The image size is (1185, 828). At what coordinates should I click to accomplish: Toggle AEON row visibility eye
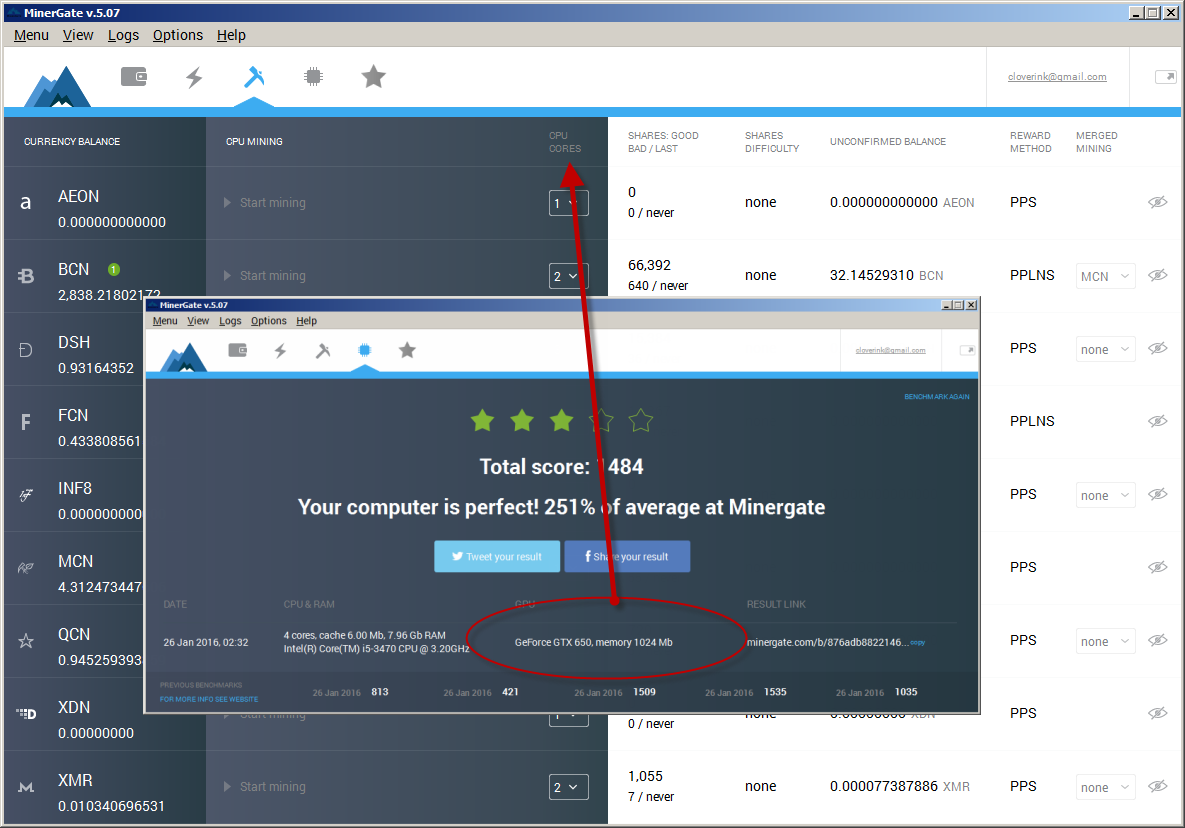click(x=1158, y=202)
